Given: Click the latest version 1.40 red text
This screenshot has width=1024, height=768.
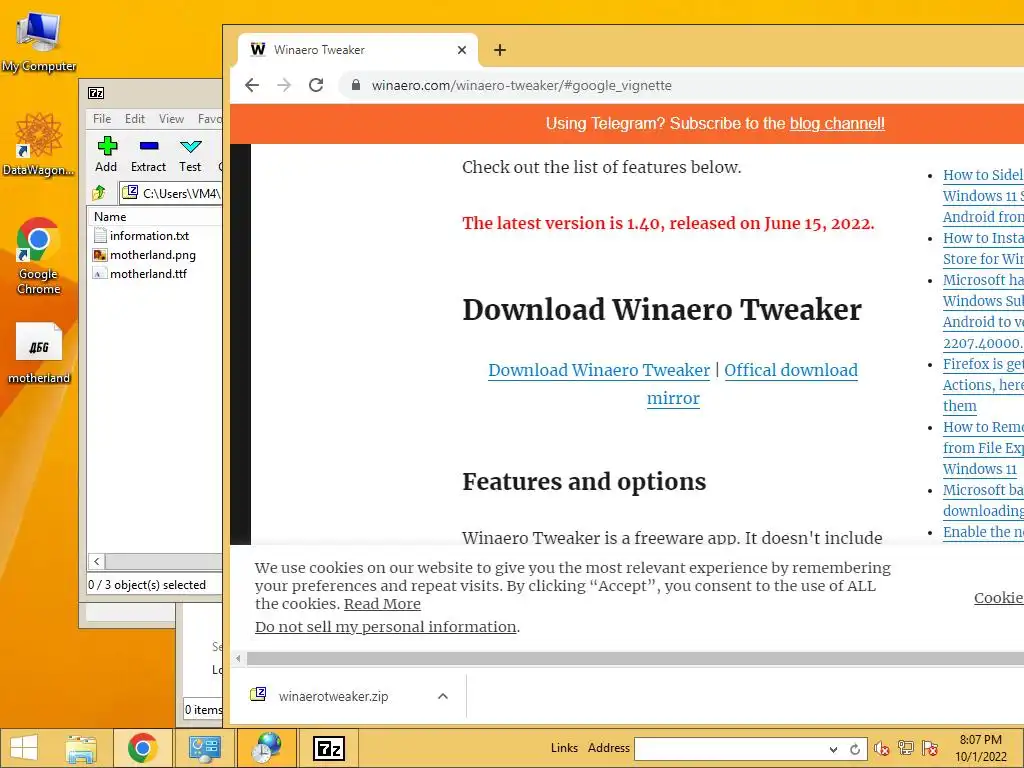Looking at the screenshot, I should [668, 223].
